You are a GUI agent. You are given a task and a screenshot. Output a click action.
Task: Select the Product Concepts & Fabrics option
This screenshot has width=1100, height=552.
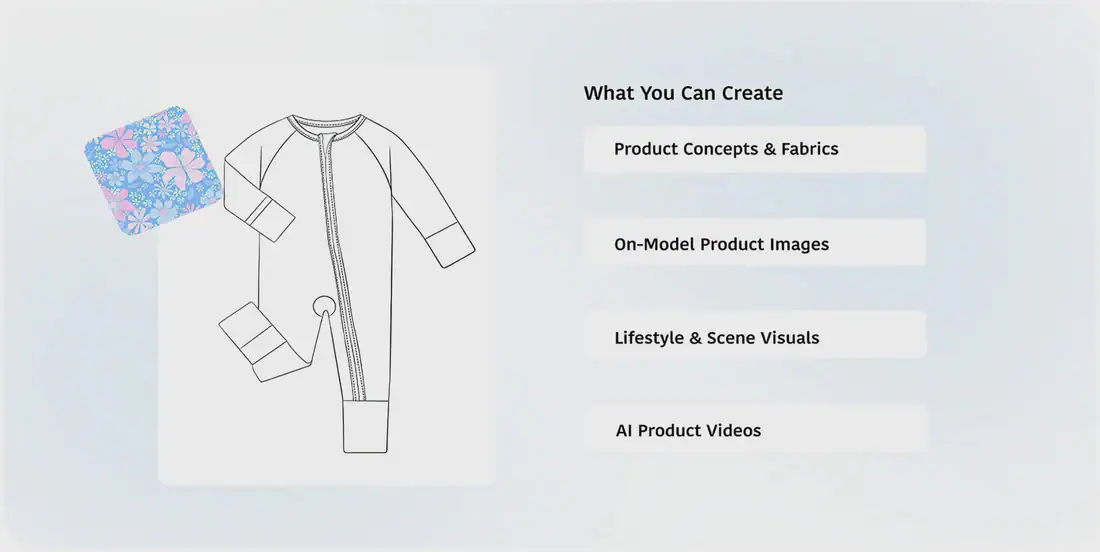click(x=755, y=149)
